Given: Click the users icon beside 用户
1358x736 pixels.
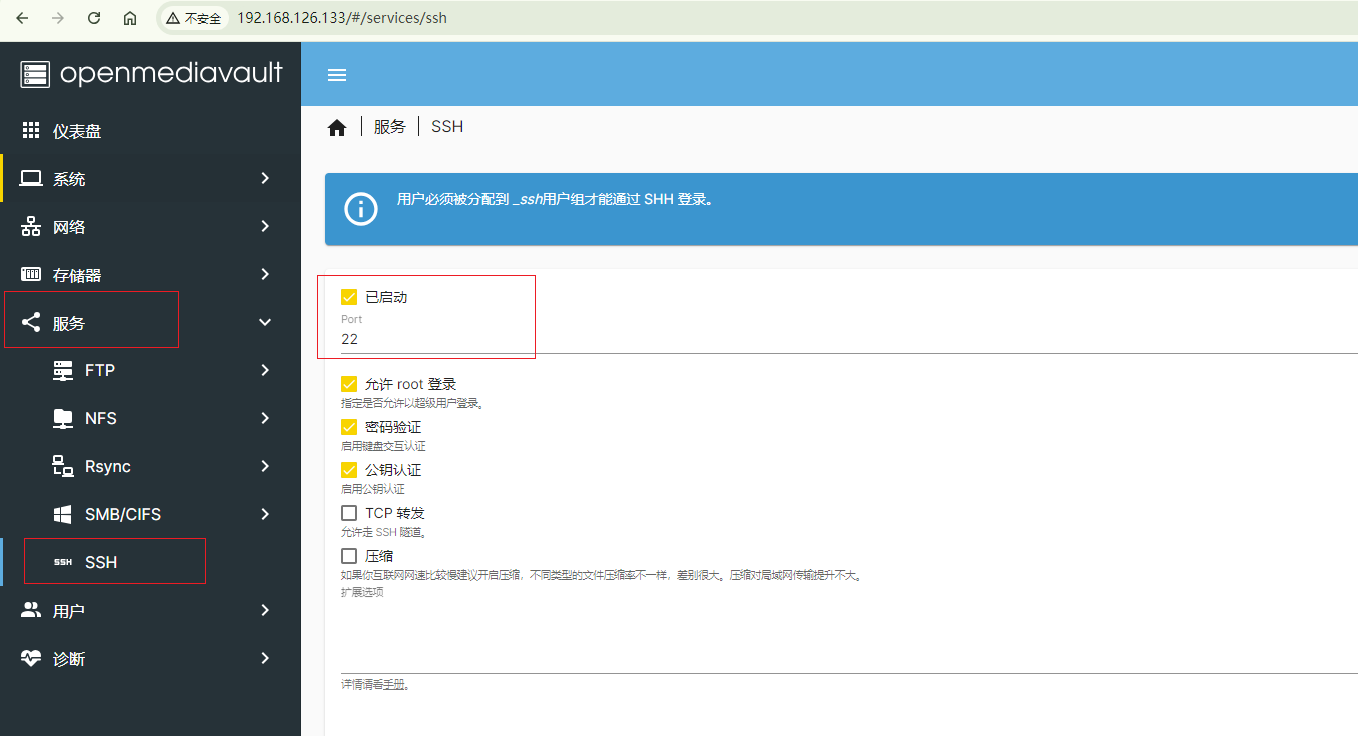Looking at the screenshot, I should tap(31, 610).
